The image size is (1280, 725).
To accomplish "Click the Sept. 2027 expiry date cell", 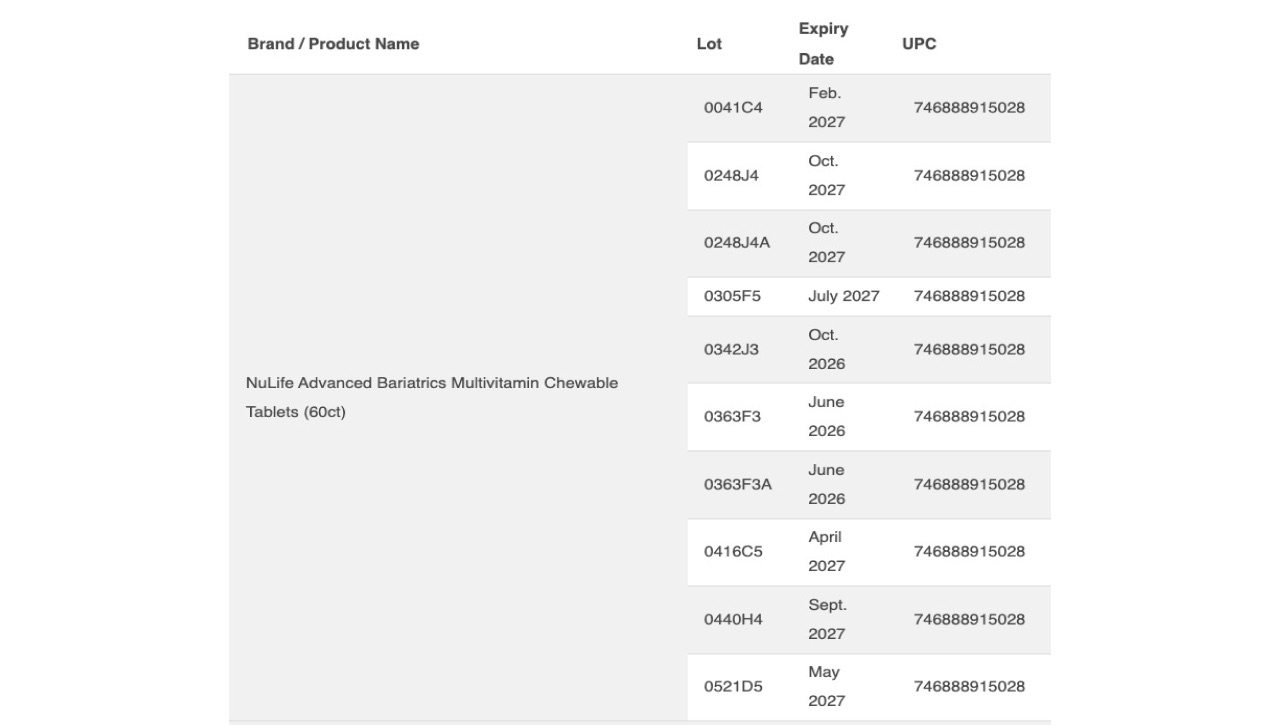I will 828,620.
